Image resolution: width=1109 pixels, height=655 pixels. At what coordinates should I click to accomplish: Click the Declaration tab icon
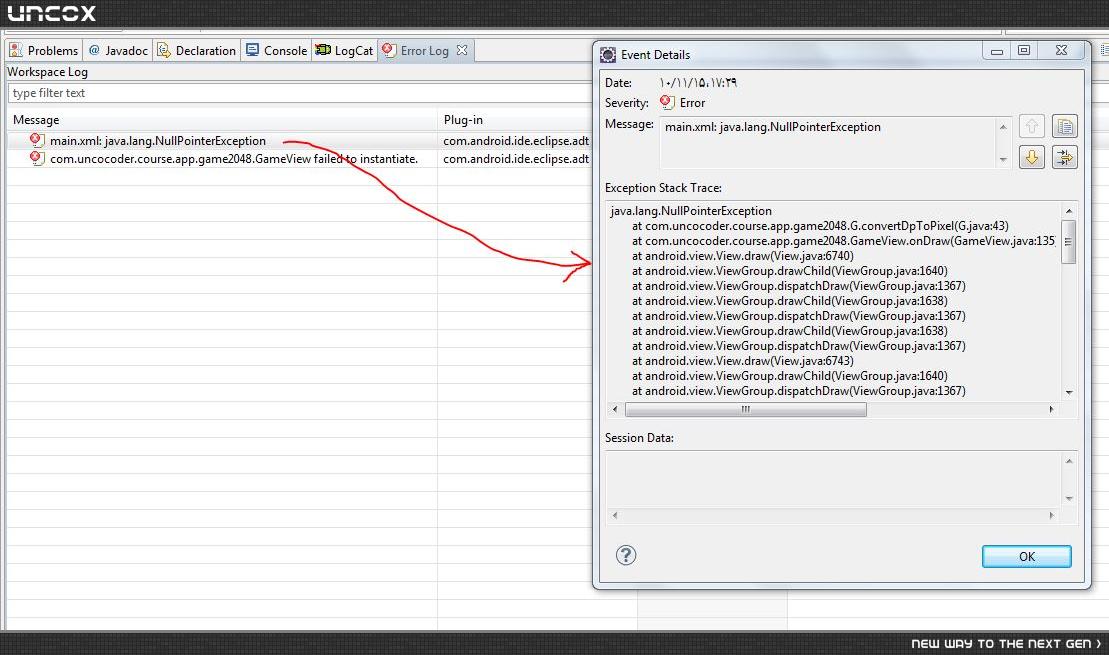click(x=163, y=50)
